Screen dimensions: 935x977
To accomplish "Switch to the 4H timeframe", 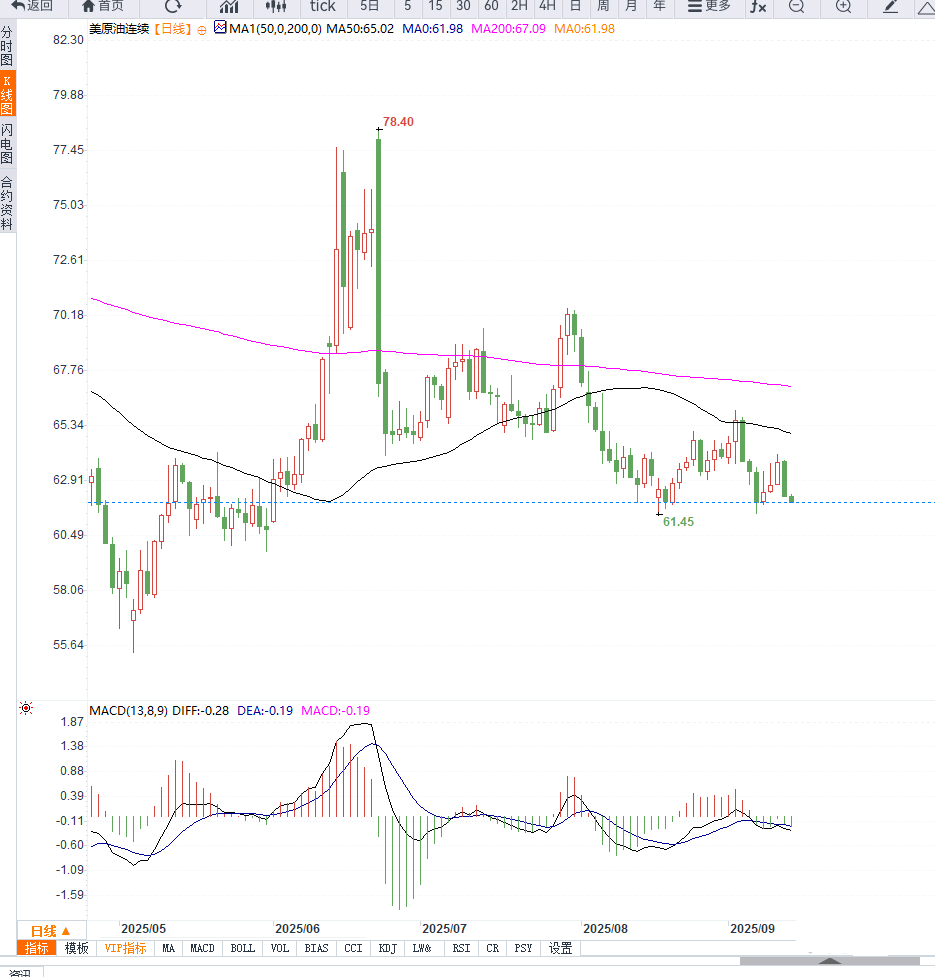I will coord(547,6).
